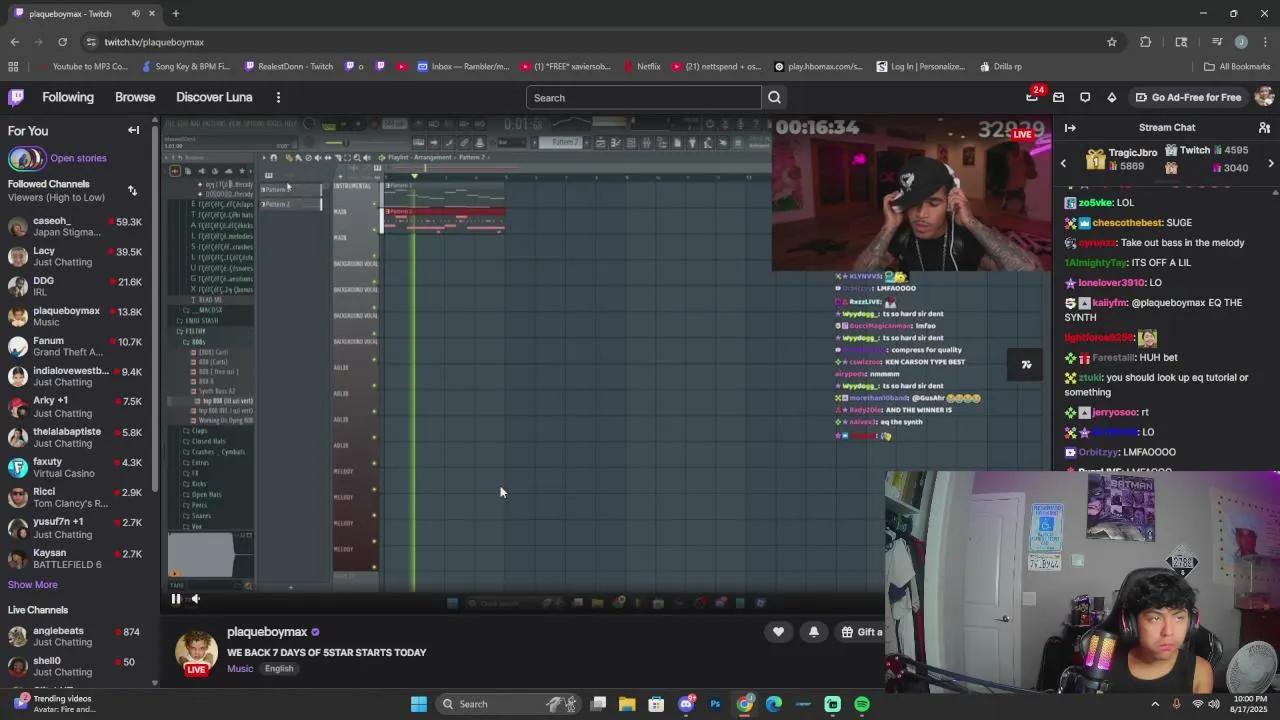Click the Twitch search magnifier button
The height and width of the screenshot is (720, 1280).
click(x=774, y=98)
